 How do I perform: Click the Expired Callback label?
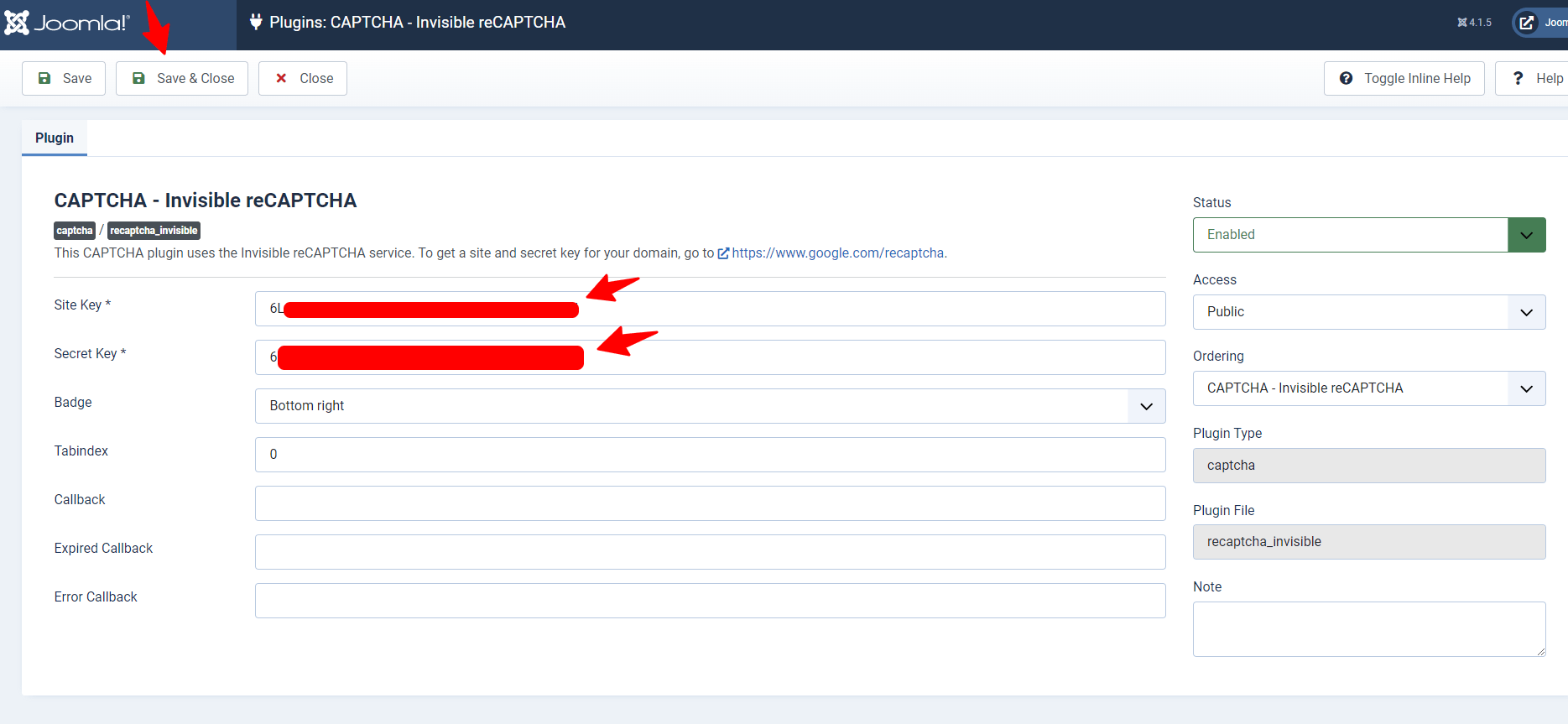pyautogui.click(x=103, y=548)
